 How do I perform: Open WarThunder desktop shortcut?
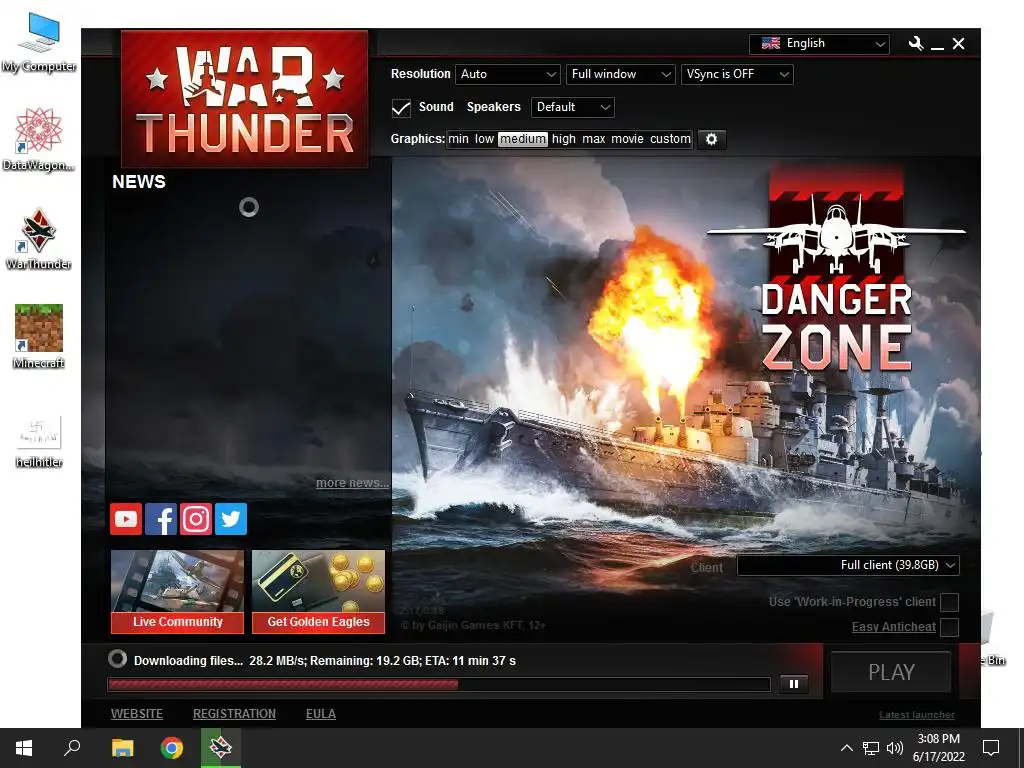[39, 239]
